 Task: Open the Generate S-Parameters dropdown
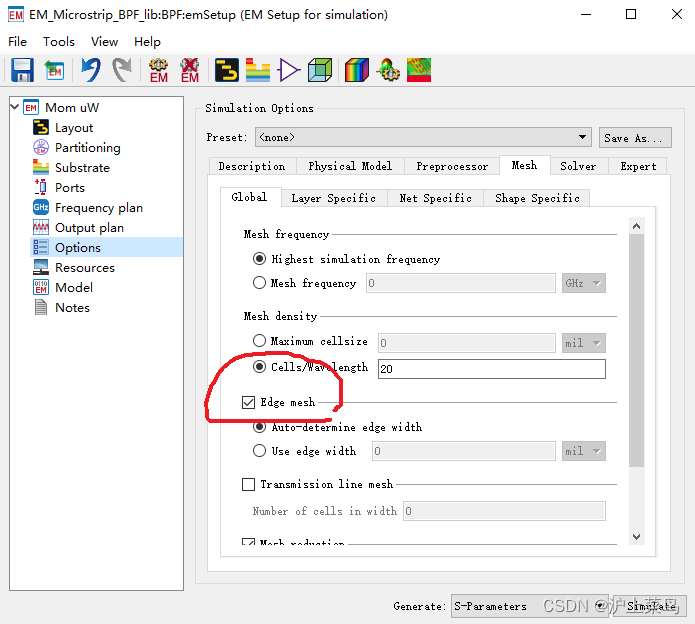point(530,606)
